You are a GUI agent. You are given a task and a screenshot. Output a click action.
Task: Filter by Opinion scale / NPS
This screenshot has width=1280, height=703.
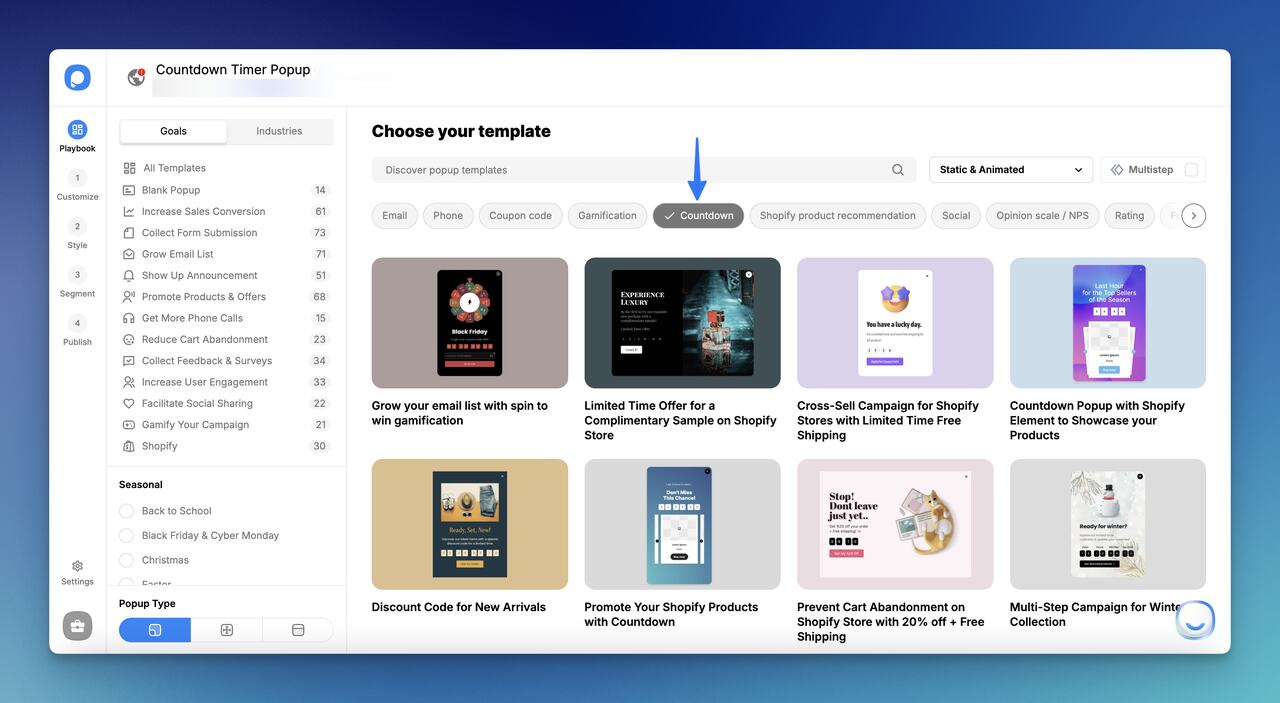pyautogui.click(x=1042, y=215)
